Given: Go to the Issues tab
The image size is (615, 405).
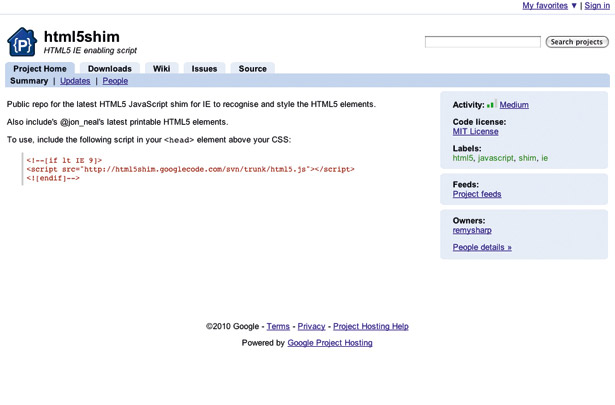Looking at the screenshot, I should (204, 68).
